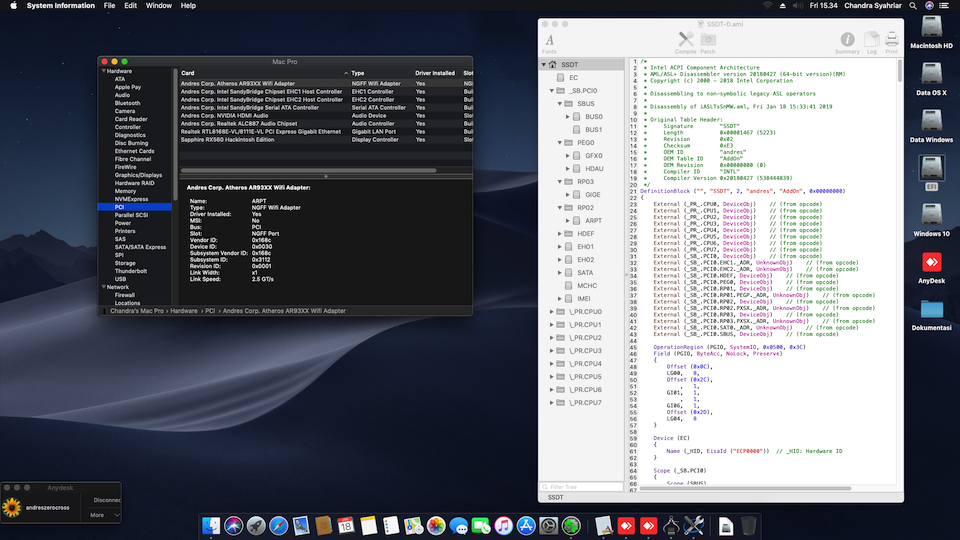Click the Mac Pro sidebar vertical scrollbar
This screenshot has height=540, width=960.
(175, 133)
